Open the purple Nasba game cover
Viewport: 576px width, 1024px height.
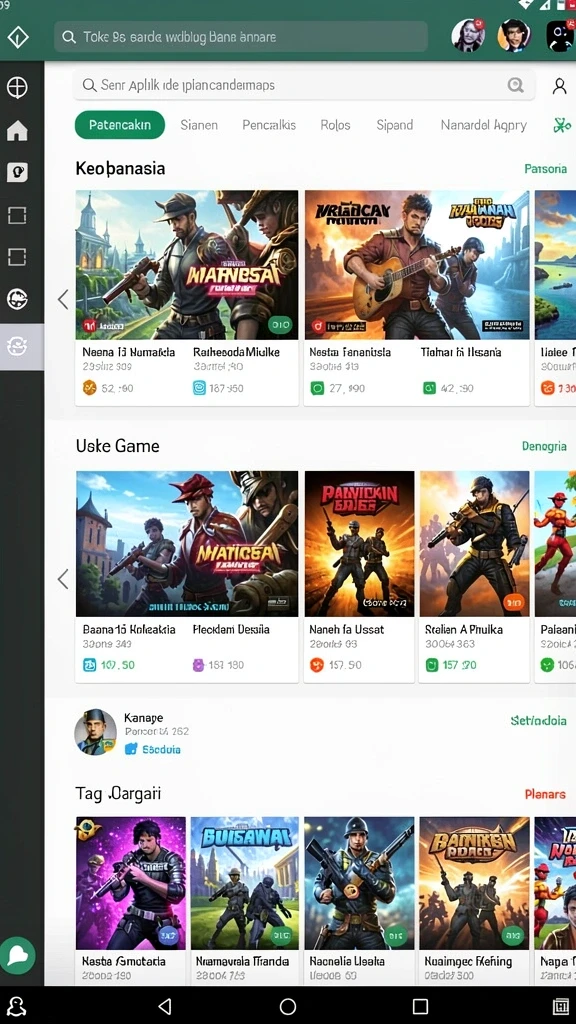[131, 883]
